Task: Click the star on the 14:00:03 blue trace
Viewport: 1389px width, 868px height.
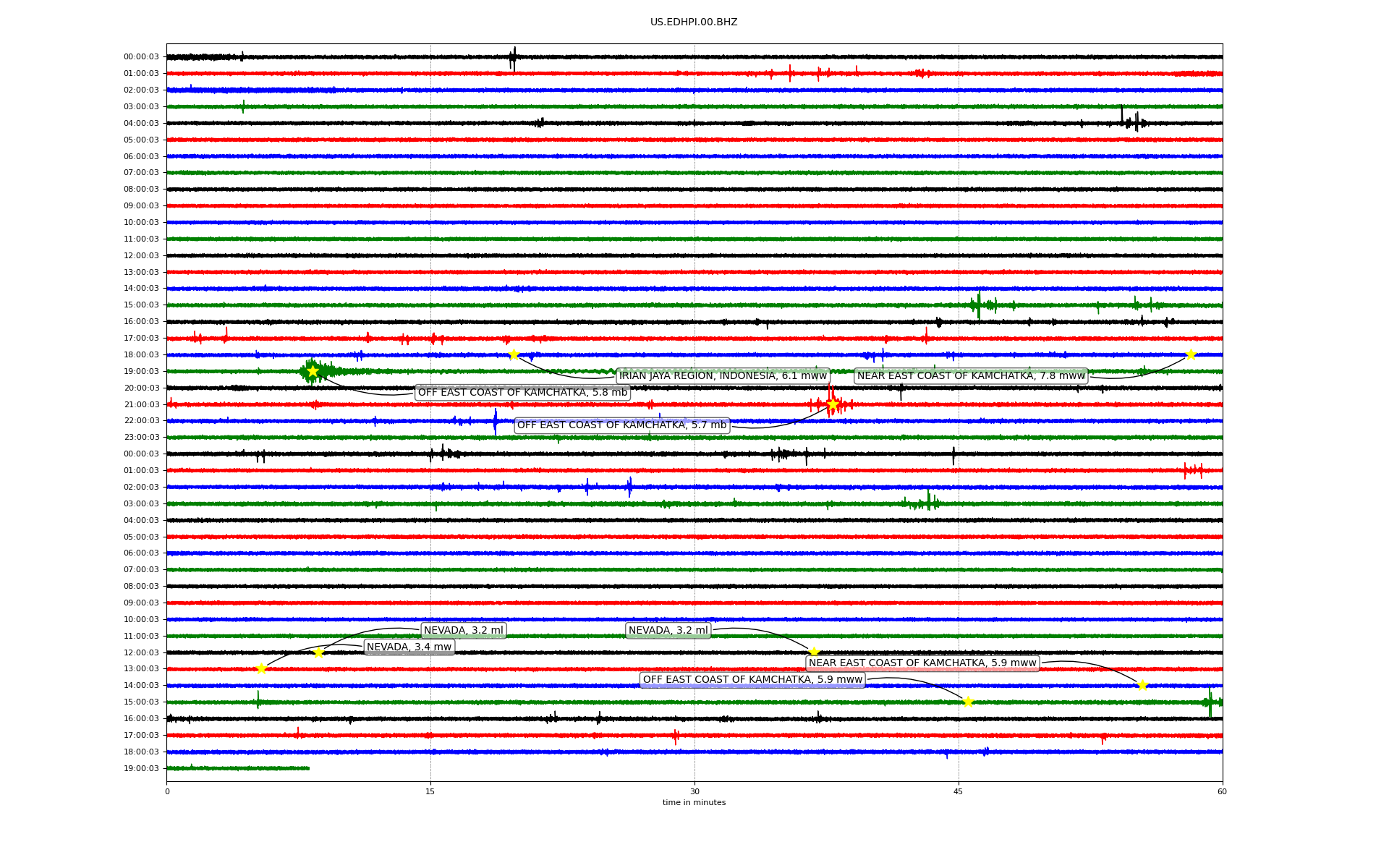Action: pyautogui.click(x=1142, y=685)
